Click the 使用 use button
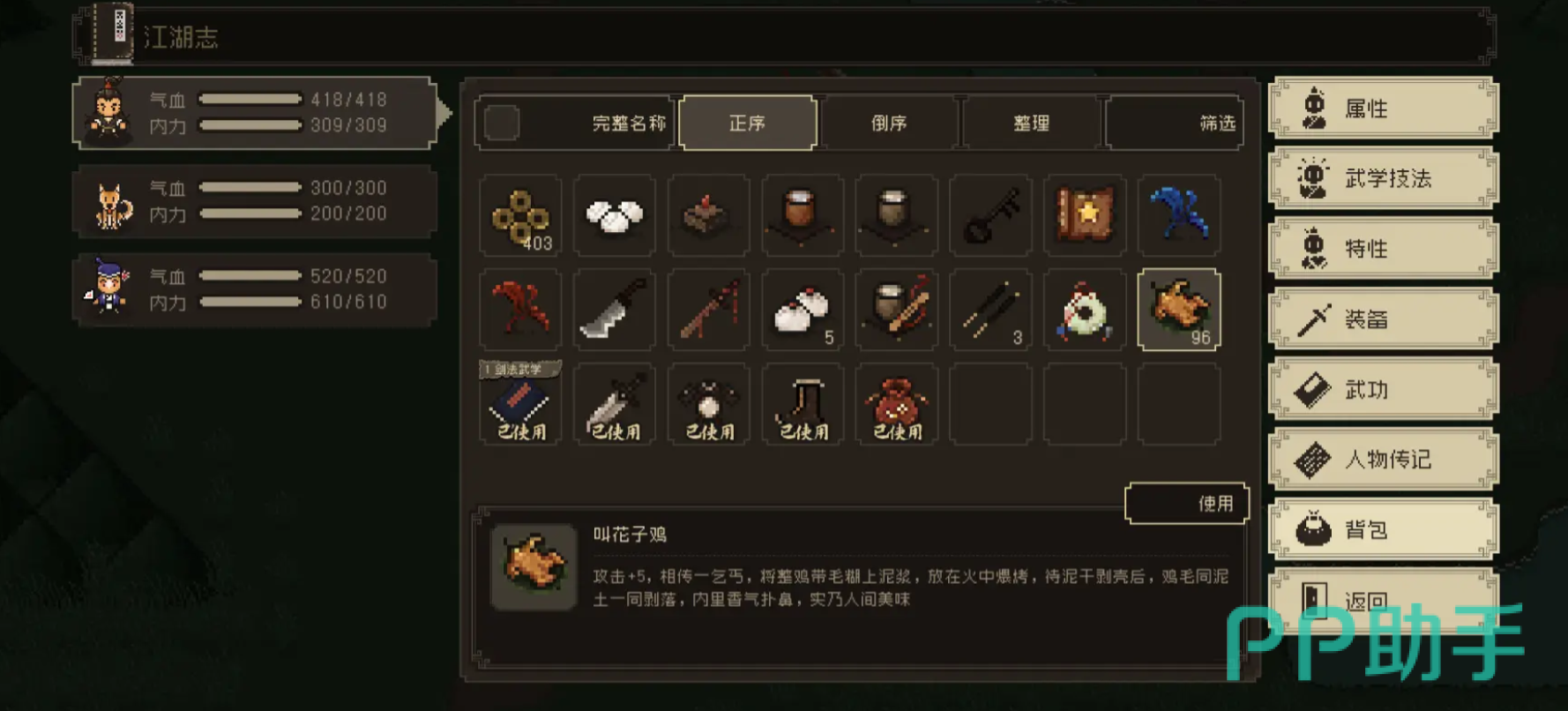Image resolution: width=1568 pixels, height=711 pixels. pyautogui.click(x=1187, y=504)
